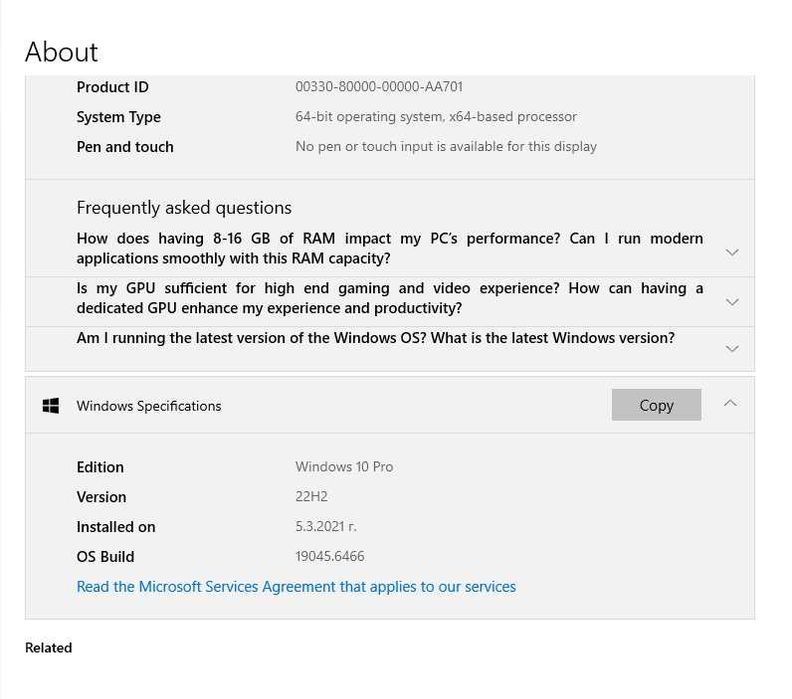This screenshot has height=699, width=792.
Task: Click the 'No pen or touch input' value
Action: pyautogui.click(x=446, y=146)
